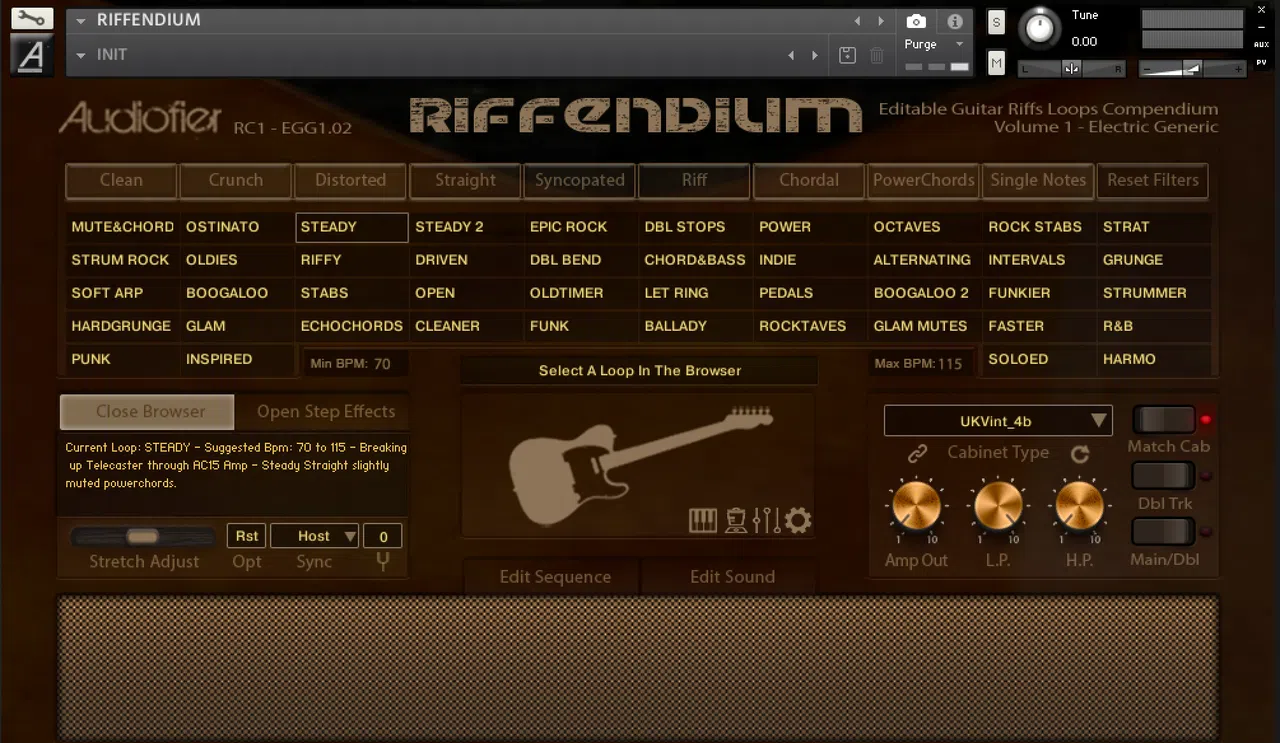Switch to the Edit Sequence tab
This screenshot has width=1280, height=743.
click(555, 577)
